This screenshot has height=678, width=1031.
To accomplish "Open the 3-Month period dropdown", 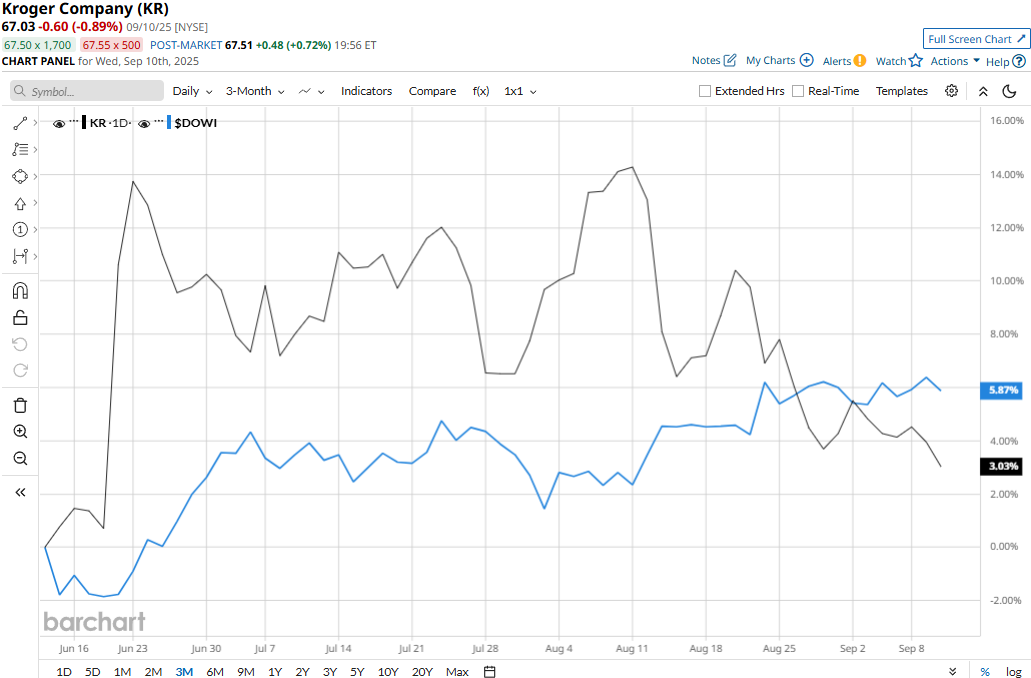I will click(x=255, y=91).
